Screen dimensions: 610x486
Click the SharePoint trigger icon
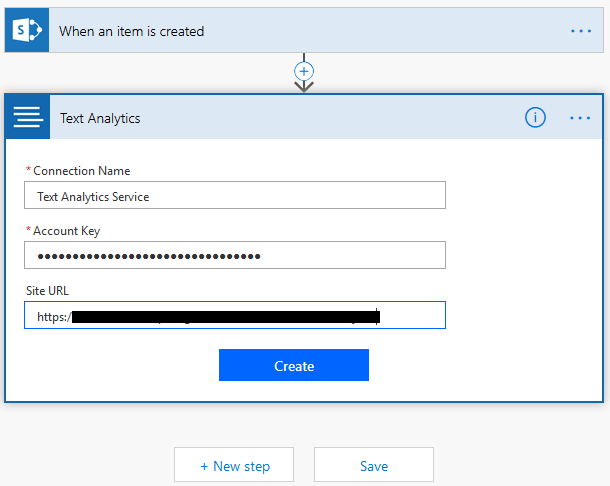(x=27, y=30)
